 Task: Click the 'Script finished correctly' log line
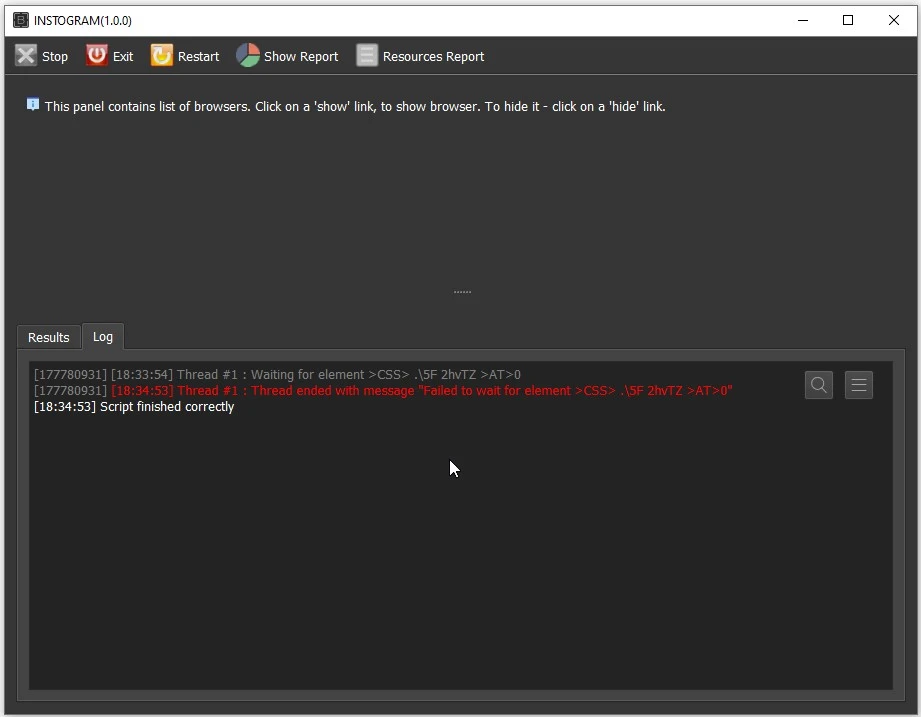134,407
